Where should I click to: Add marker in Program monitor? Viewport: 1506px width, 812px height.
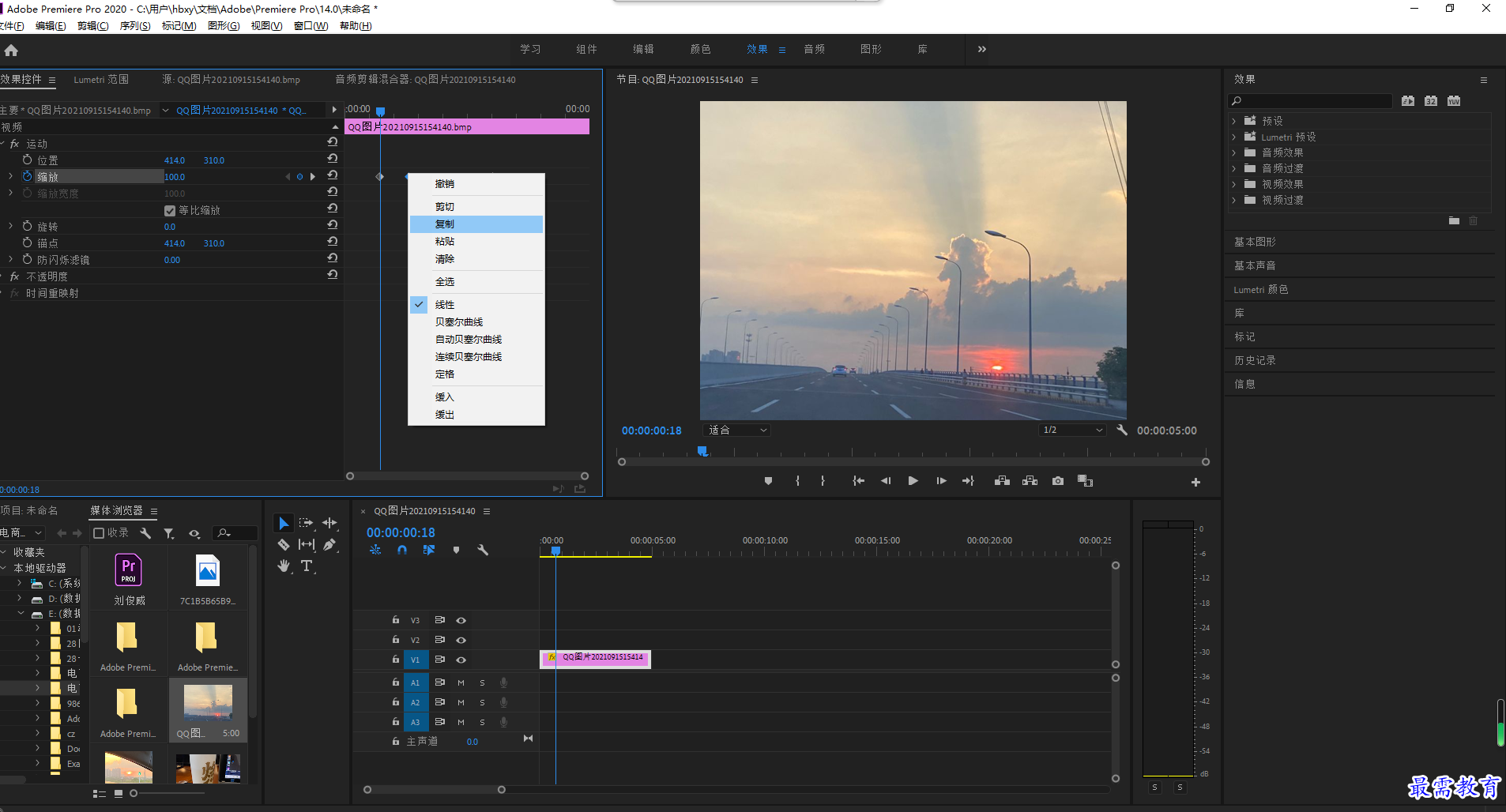point(768,481)
